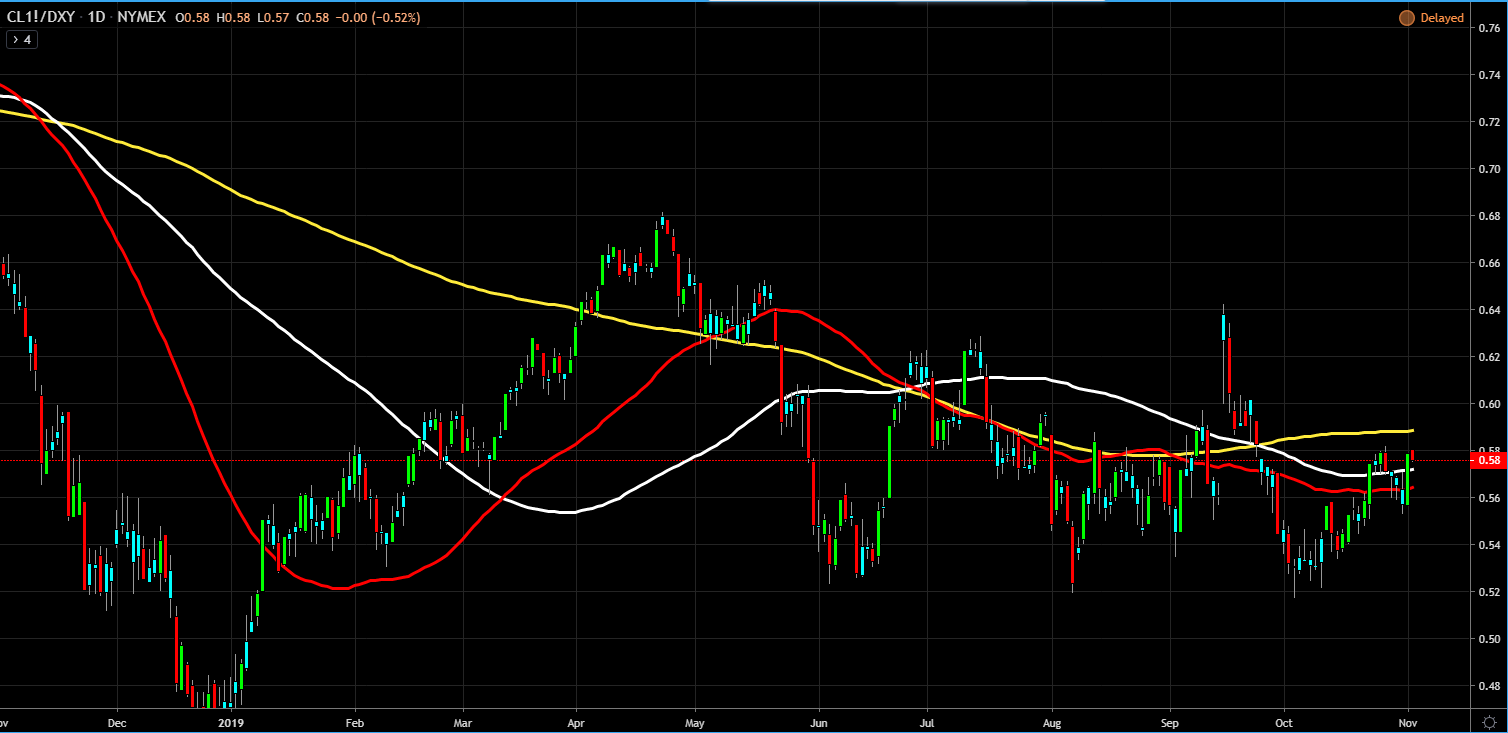Click the 2019 label on time axis
This screenshot has width=1508, height=733.
pos(232,721)
